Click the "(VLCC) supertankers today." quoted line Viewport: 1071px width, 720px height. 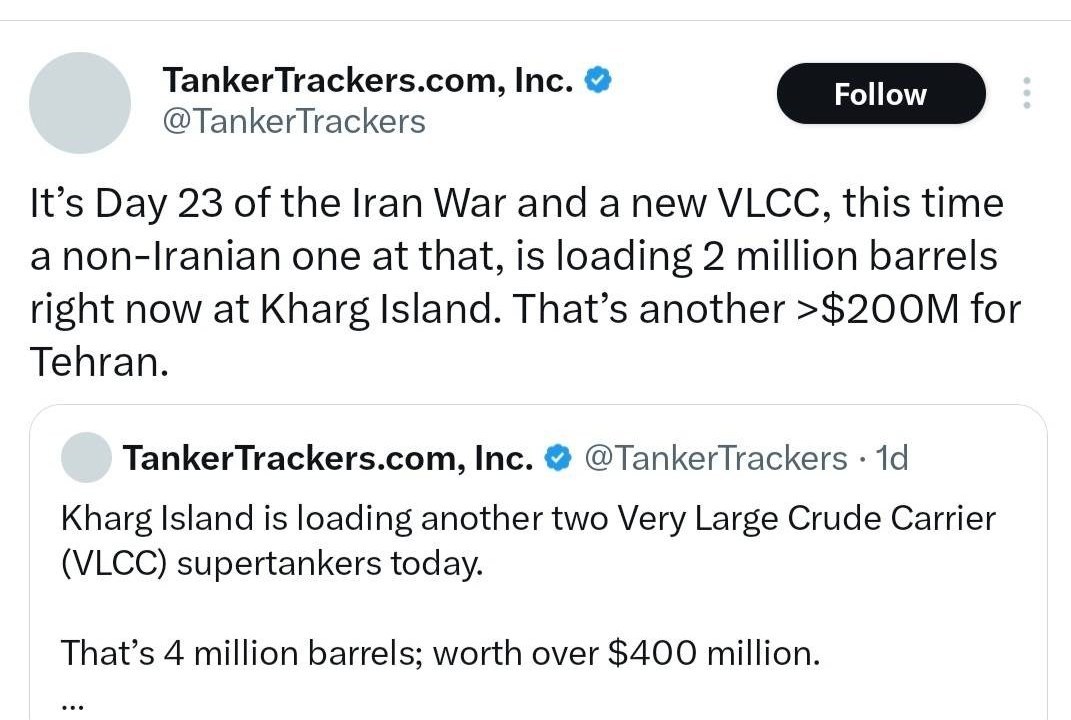point(272,563)
